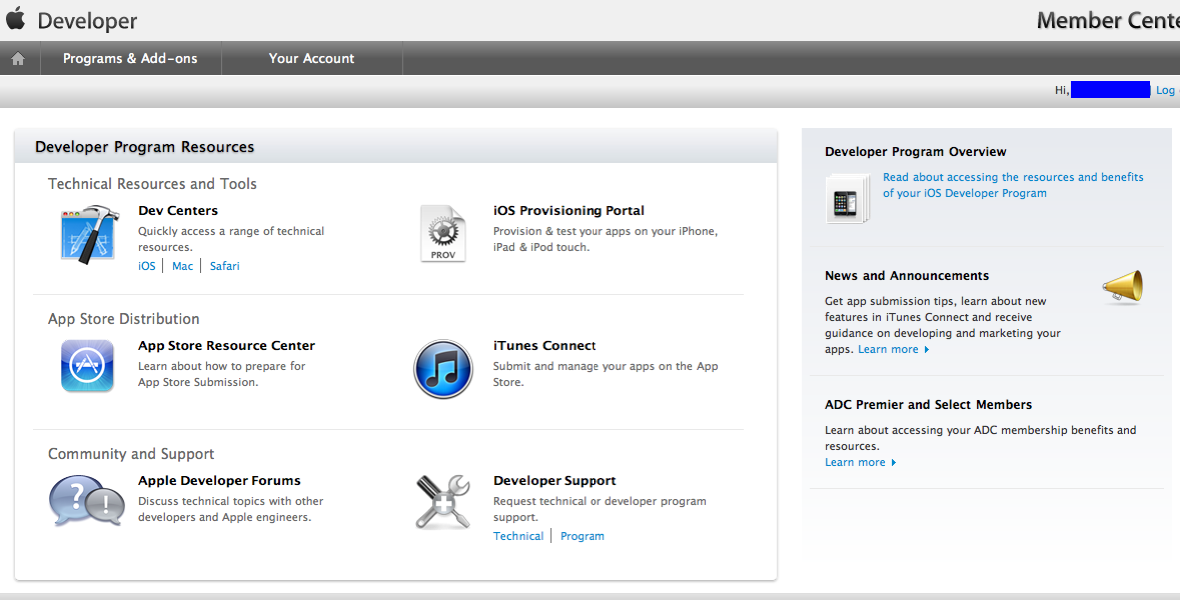Open the Programs & Add-ons menu
Image resolution: width=1180 pixels, height=600 pixels.
(130, 59)
